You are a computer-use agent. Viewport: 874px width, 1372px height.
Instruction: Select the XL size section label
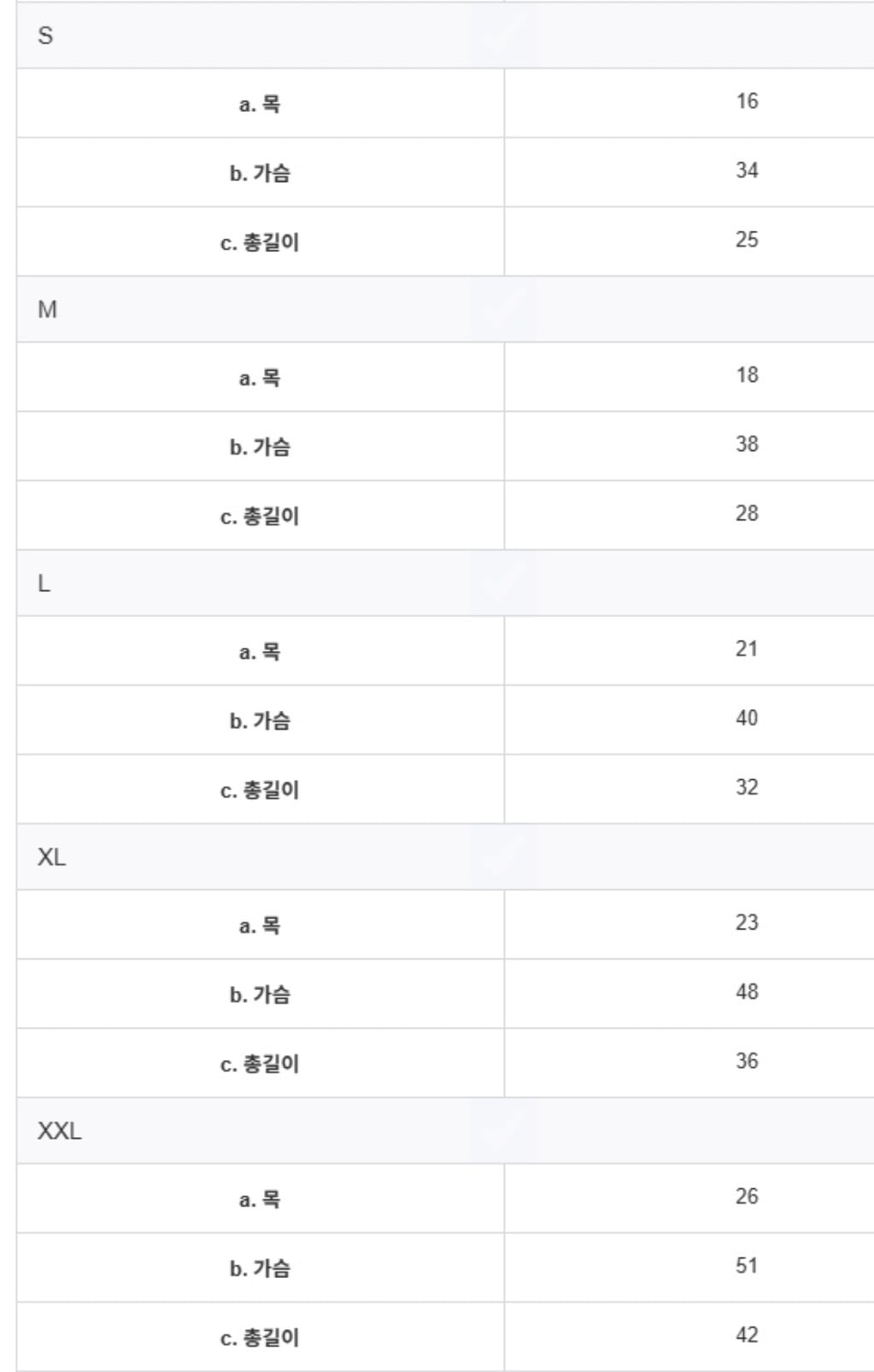point(51,857)
